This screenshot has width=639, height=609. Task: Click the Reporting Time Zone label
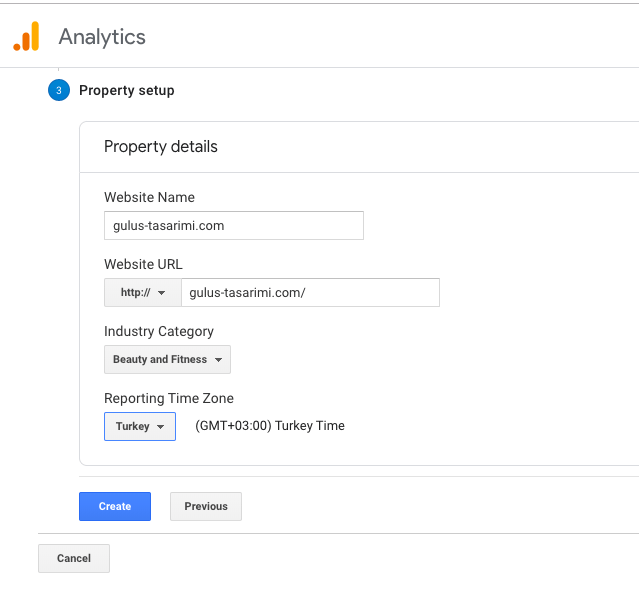pyautogui.click(x=169, y=398)
